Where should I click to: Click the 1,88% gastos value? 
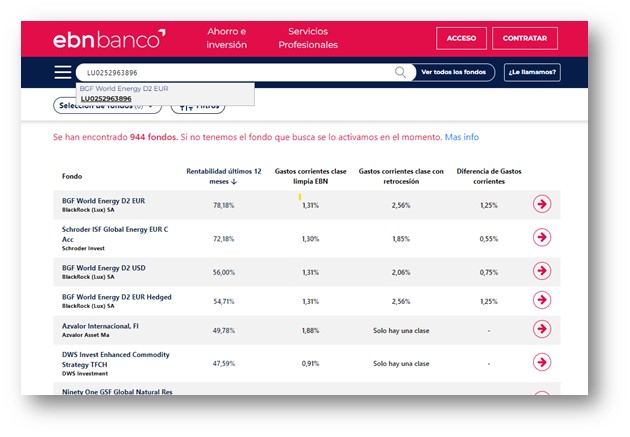point(310,331)
